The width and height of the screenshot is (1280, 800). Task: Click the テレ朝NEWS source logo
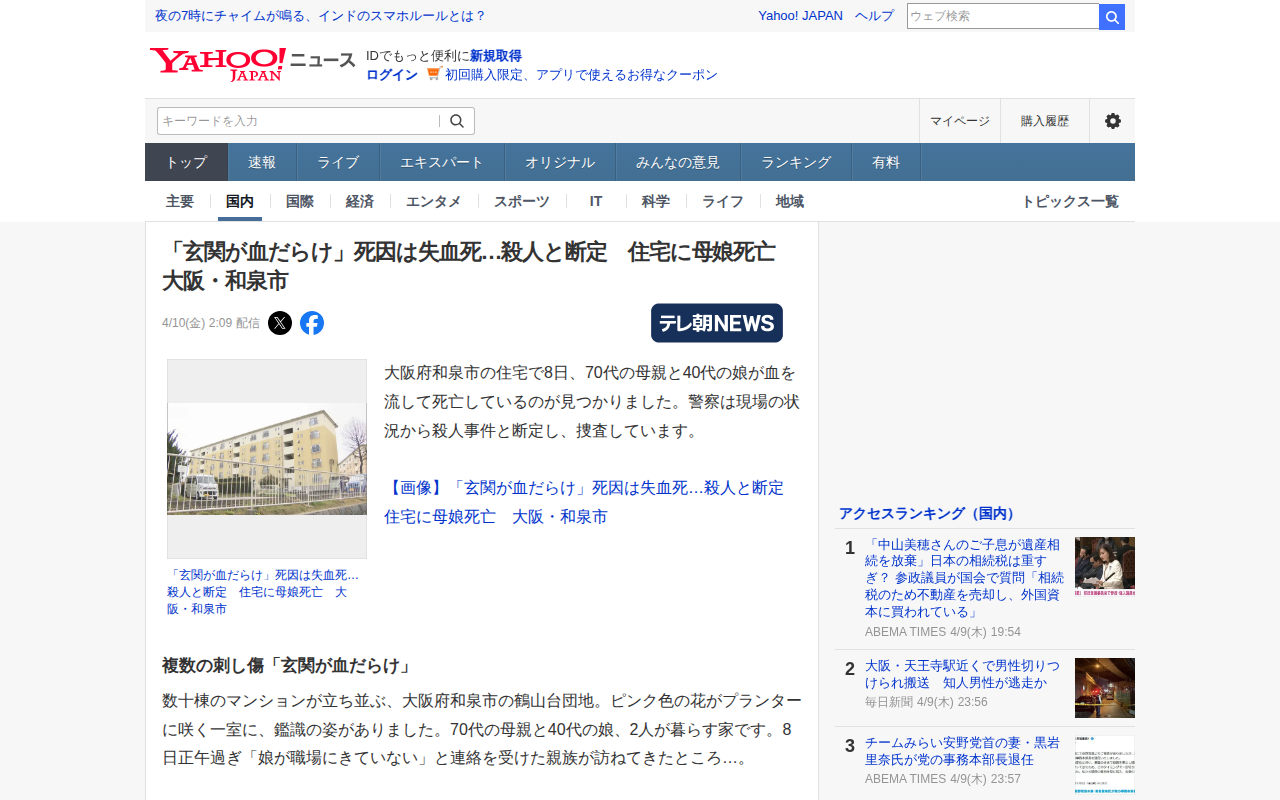pyautogui.click(x=716, y=323)
